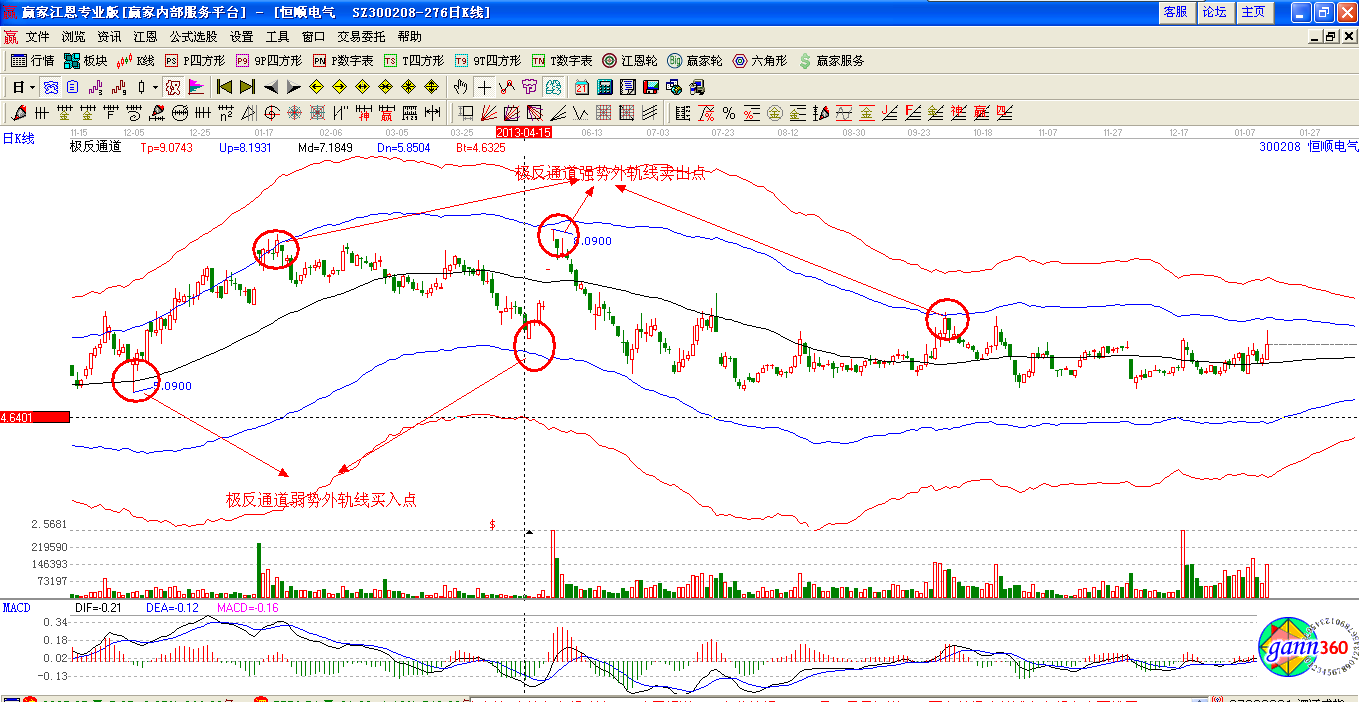Toggle the crosshair cursor tool

pos(484,87)
